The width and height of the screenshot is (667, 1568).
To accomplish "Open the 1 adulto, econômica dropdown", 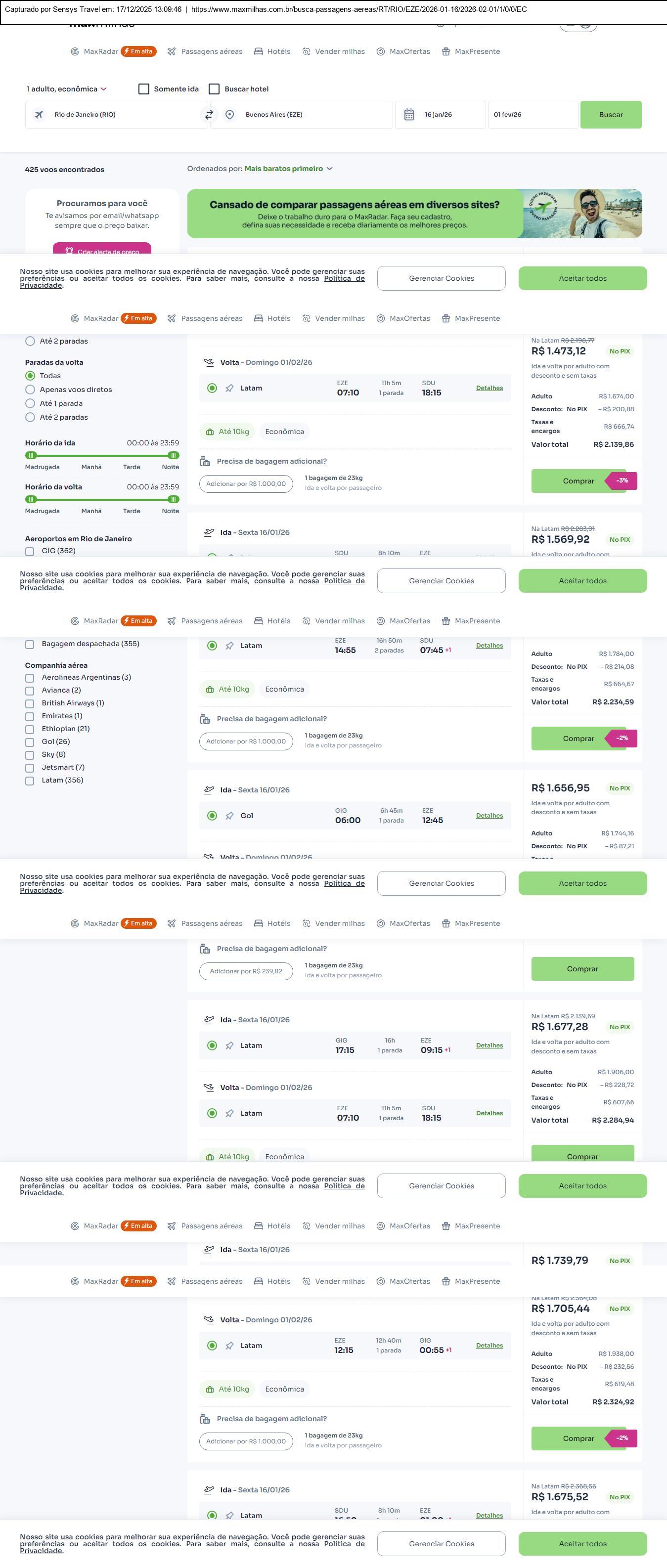I will click(66, 89).
